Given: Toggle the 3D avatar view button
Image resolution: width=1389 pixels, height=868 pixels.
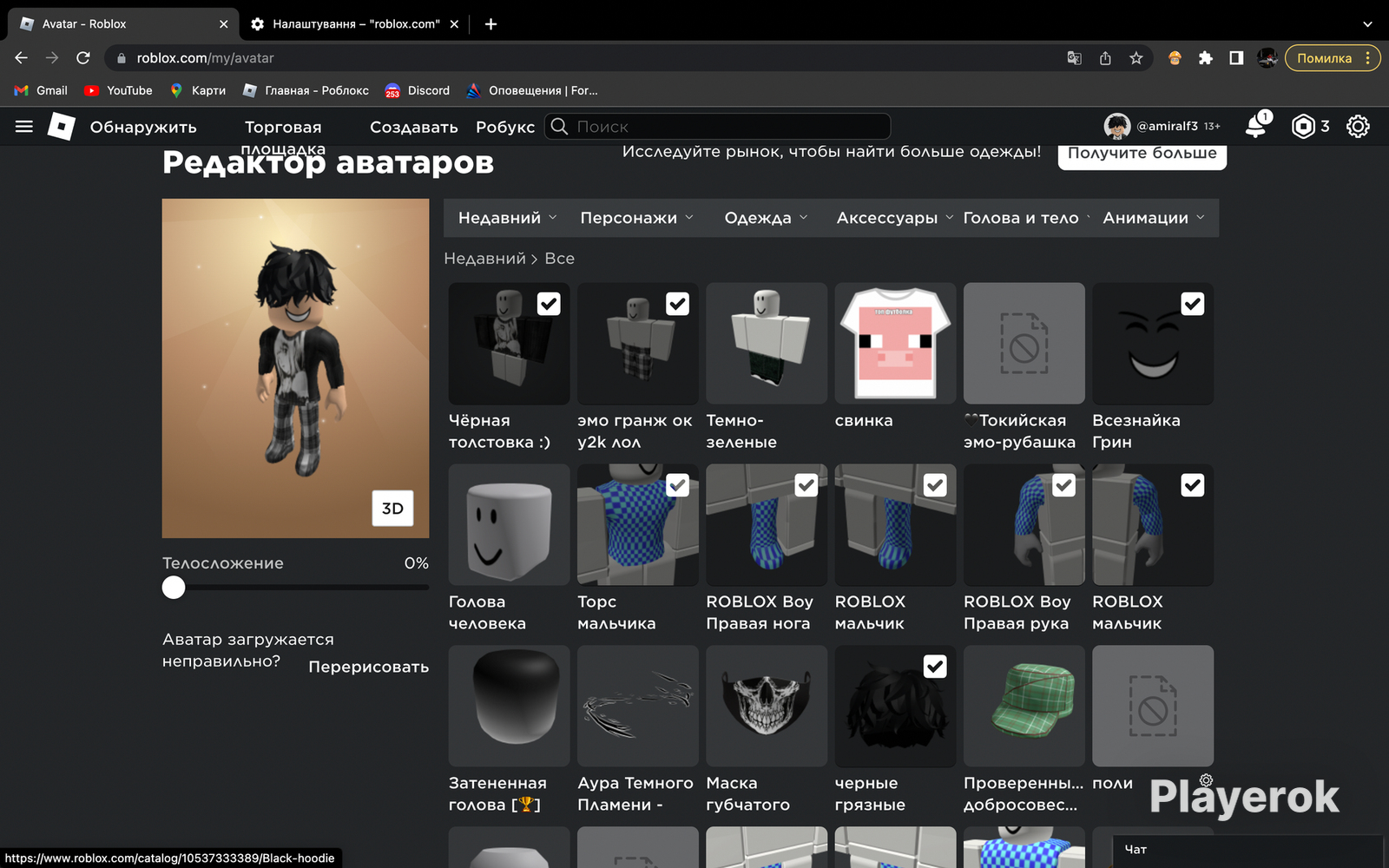Looking at the screenshot, I should pos(392,509).
